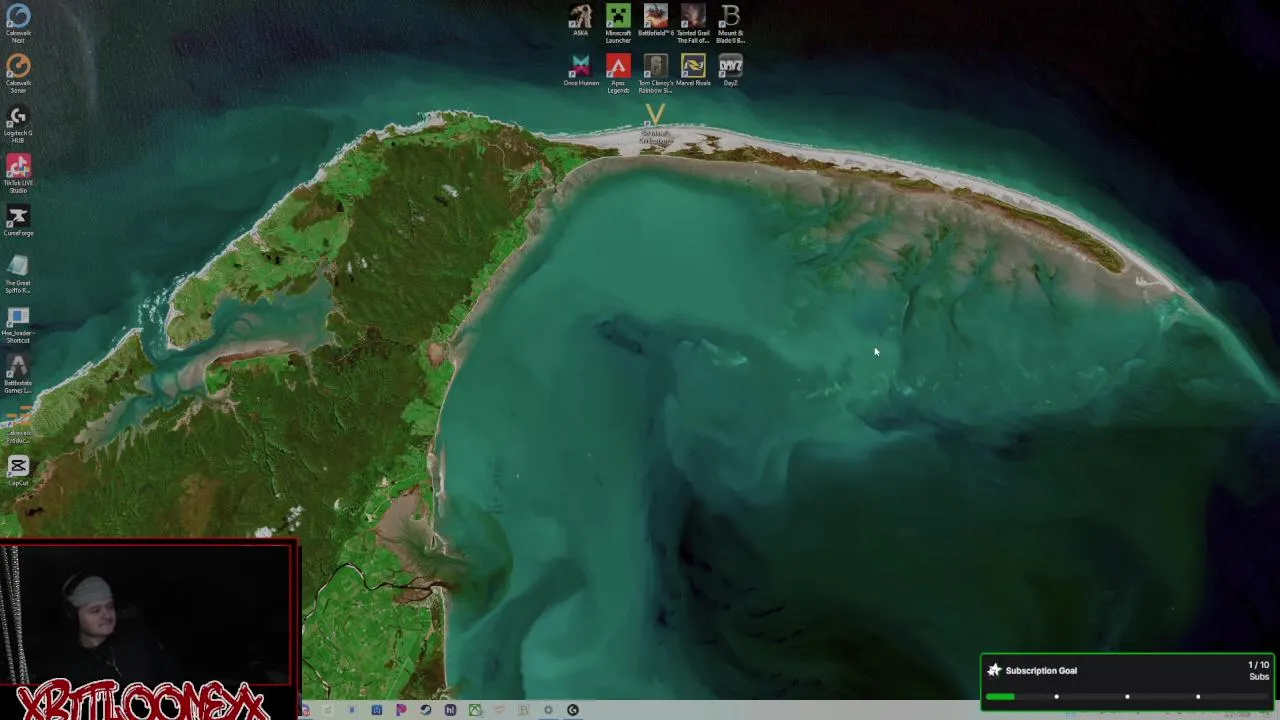Select the Hse_loader Shortcut desktop icon

[18, 323]
